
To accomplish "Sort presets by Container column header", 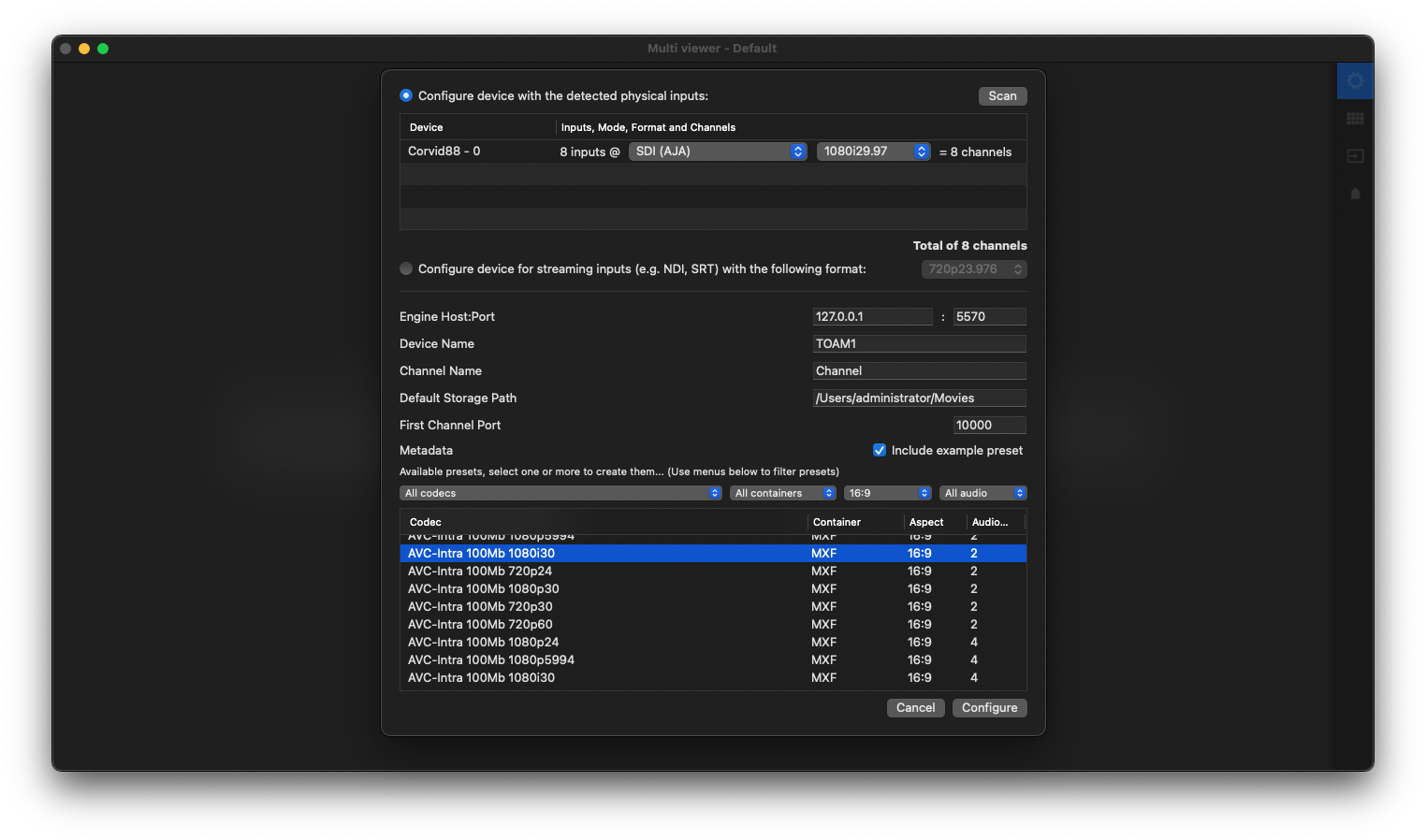I will click(x=855, y=522).
